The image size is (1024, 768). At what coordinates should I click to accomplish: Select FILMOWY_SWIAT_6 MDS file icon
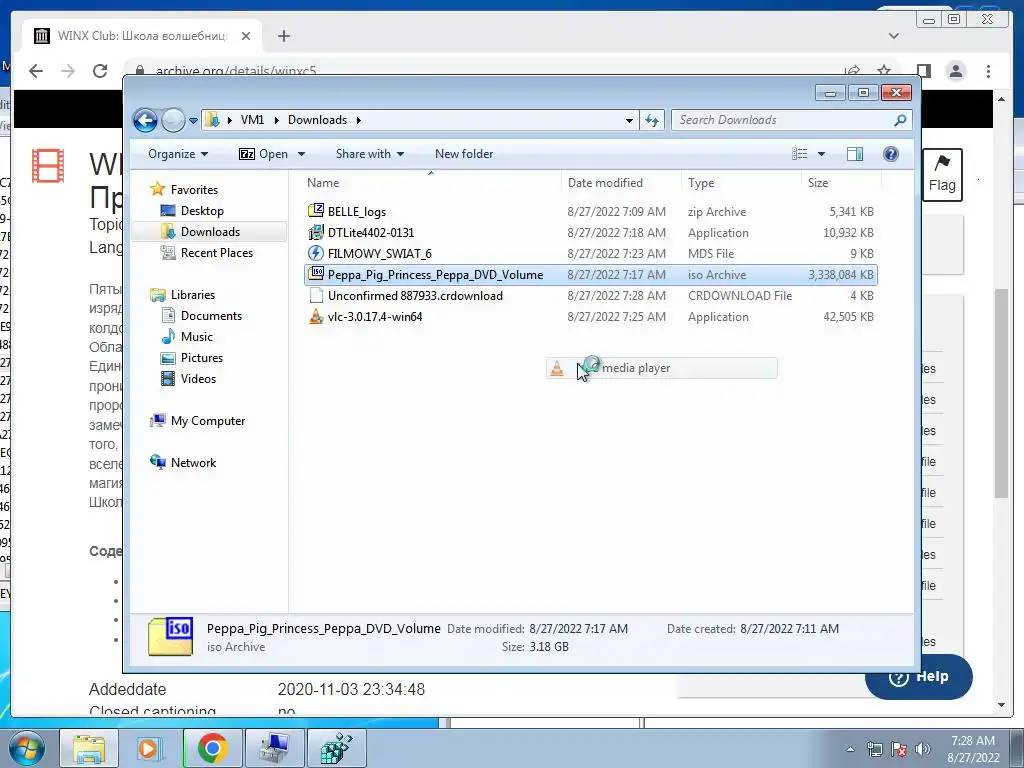click(316, 253)
